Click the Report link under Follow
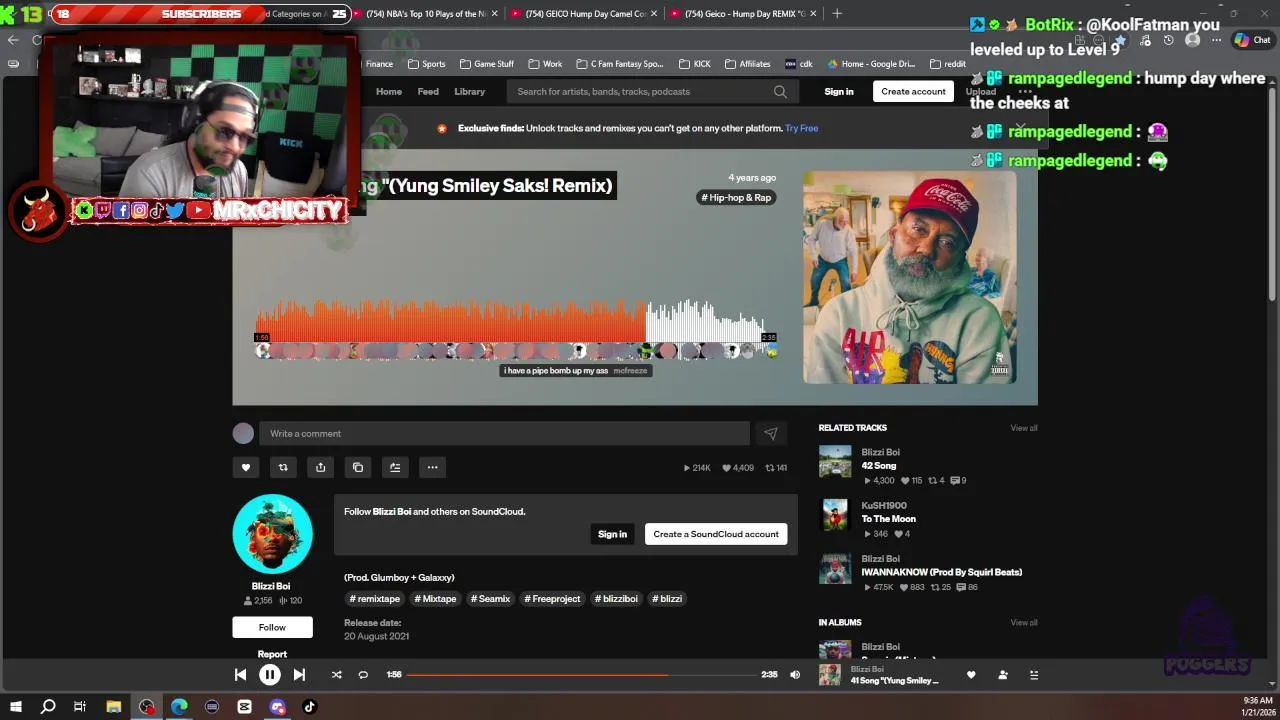This screenshot has height=720, width=1280. click(272, 654)
